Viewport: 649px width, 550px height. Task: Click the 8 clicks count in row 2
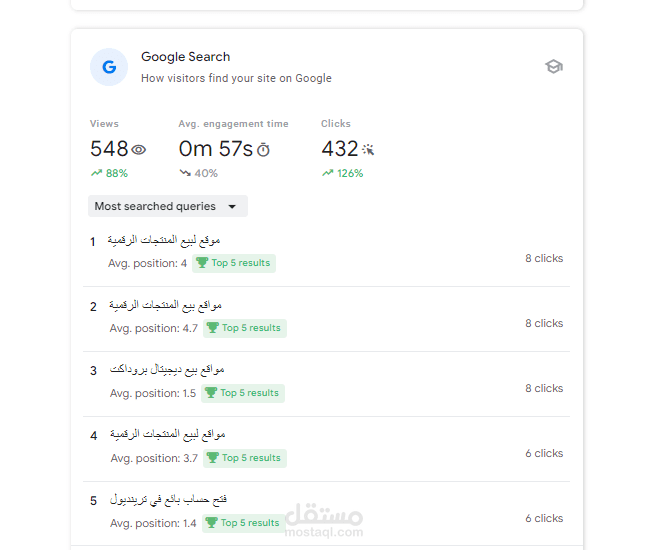coord(544,323)
